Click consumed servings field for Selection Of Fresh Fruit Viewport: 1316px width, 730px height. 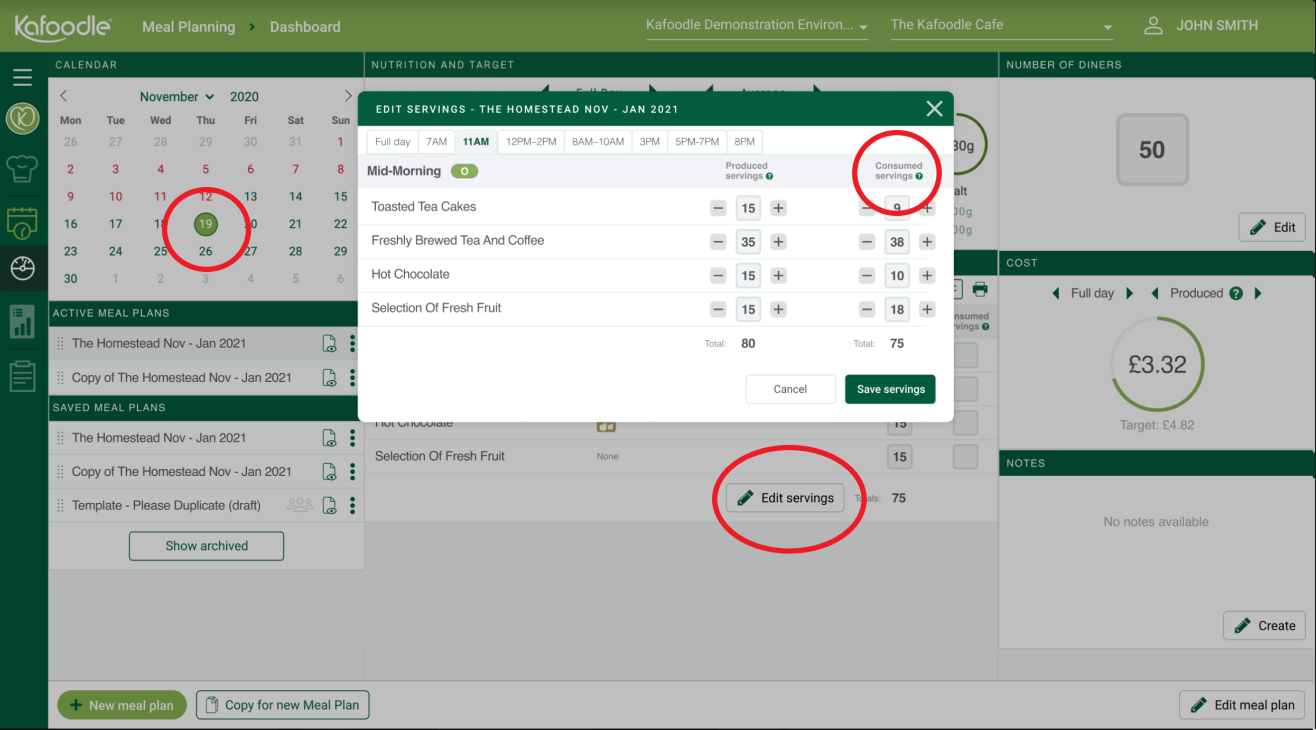[x=897, y=310]
